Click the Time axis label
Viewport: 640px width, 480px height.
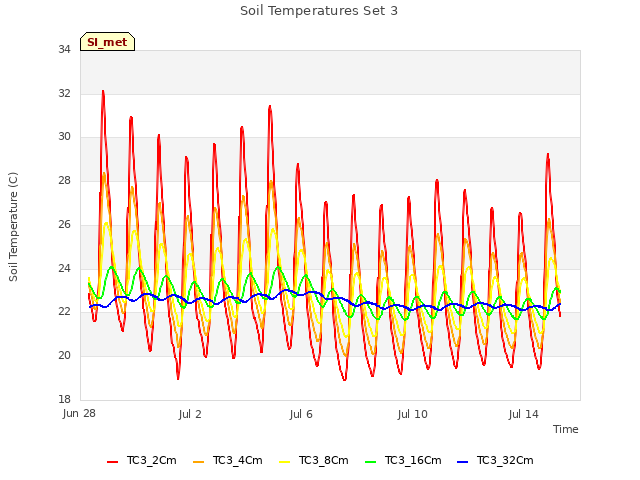tap(566, 429)
